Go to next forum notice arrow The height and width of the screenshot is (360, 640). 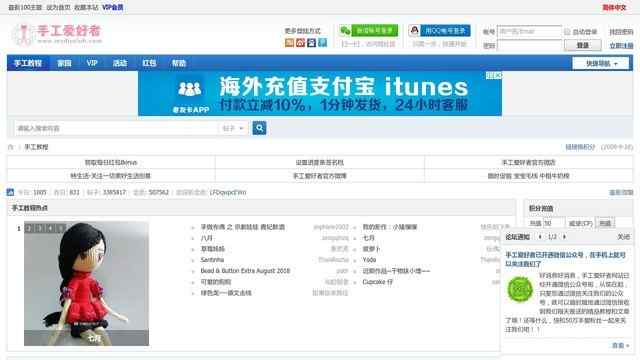(x=564, y=237)
